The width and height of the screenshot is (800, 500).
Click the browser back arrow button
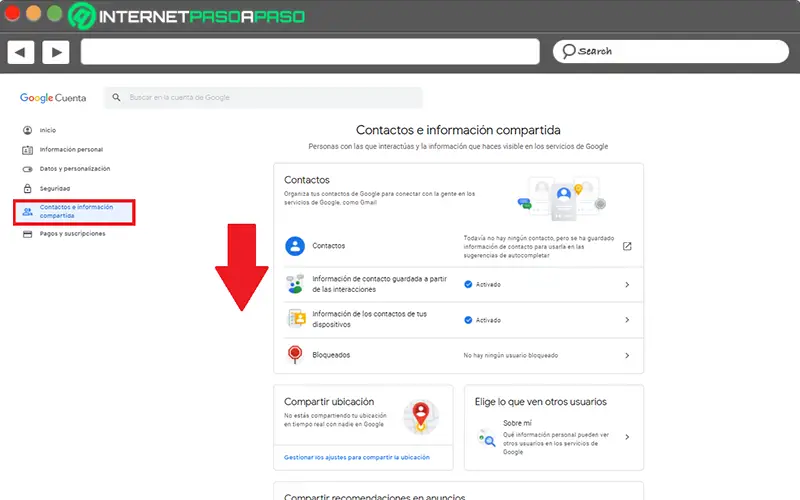pyautogui.click(x=21, y=51)
